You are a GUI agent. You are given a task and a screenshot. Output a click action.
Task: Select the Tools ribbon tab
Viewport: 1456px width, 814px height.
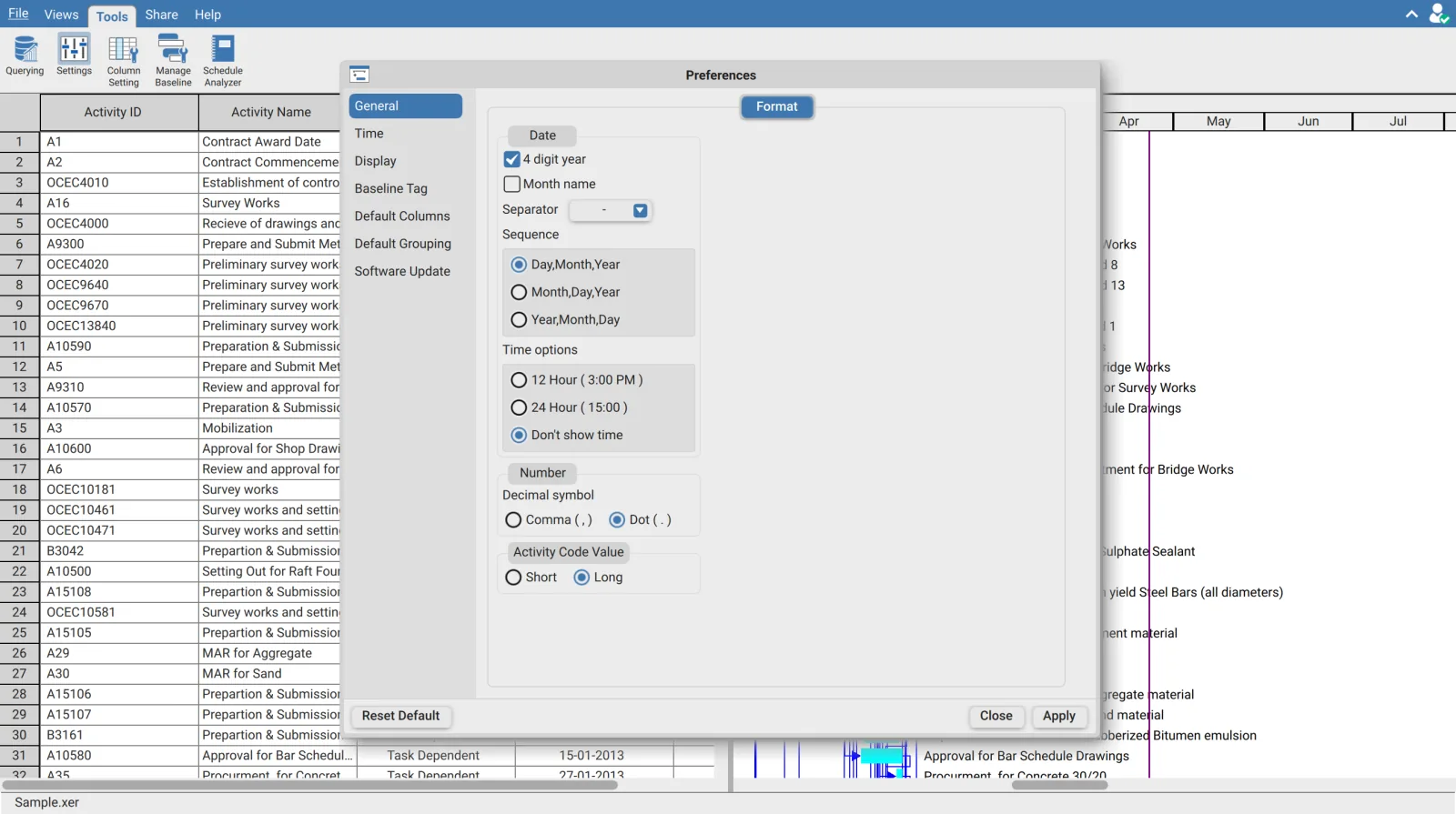point(112,15)
